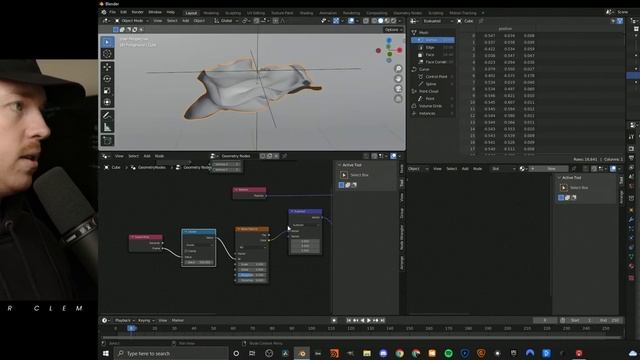
Task: Open Spotify icon on Windows taskbar
Action: [448, 353]
